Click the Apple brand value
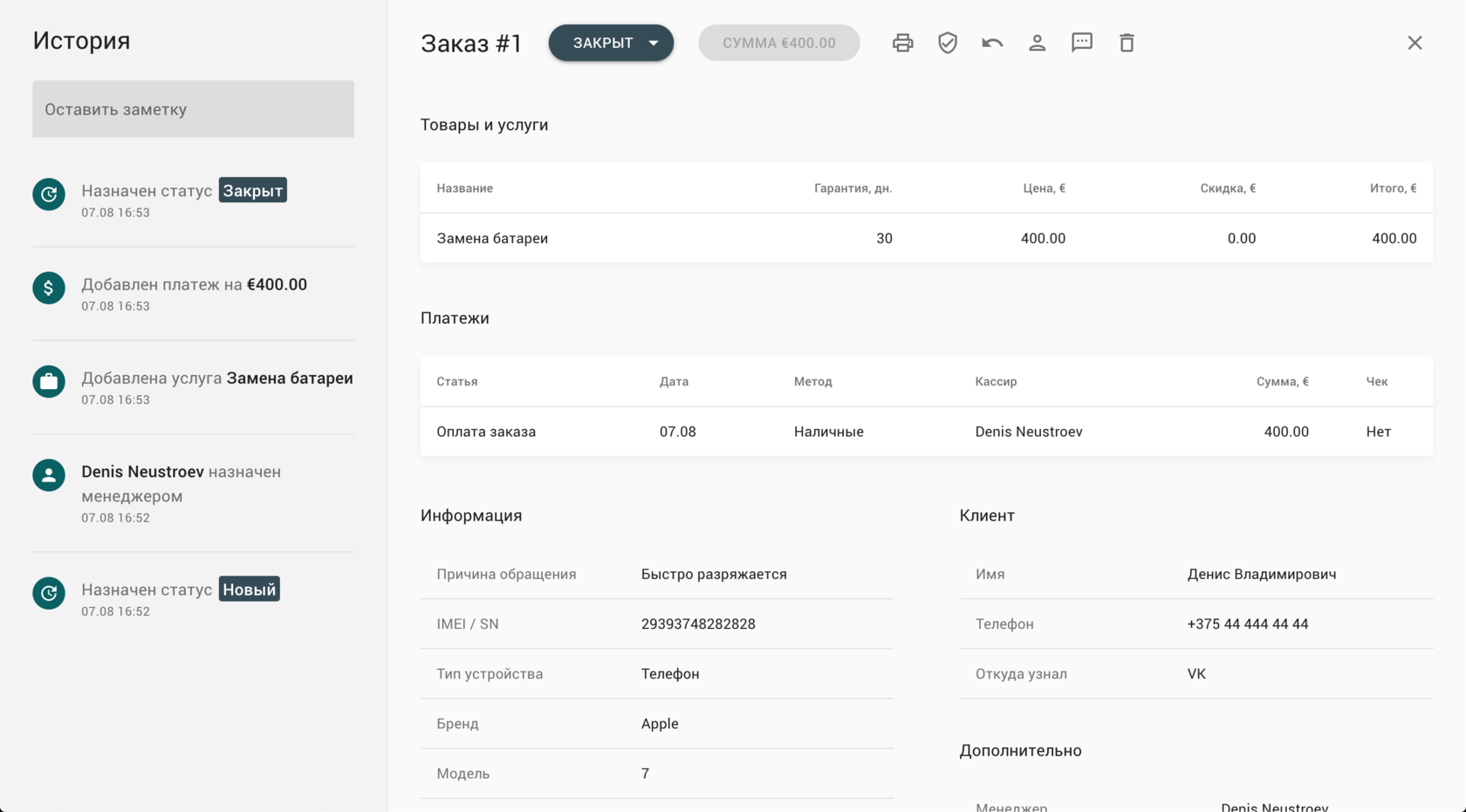 pos(660,723)
